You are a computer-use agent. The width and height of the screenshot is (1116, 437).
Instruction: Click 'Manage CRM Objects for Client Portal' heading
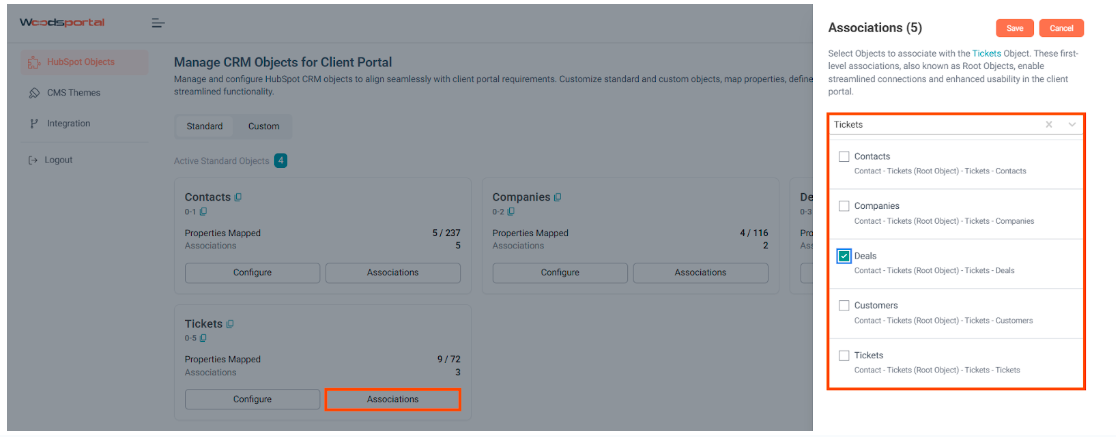click(283, 63)
